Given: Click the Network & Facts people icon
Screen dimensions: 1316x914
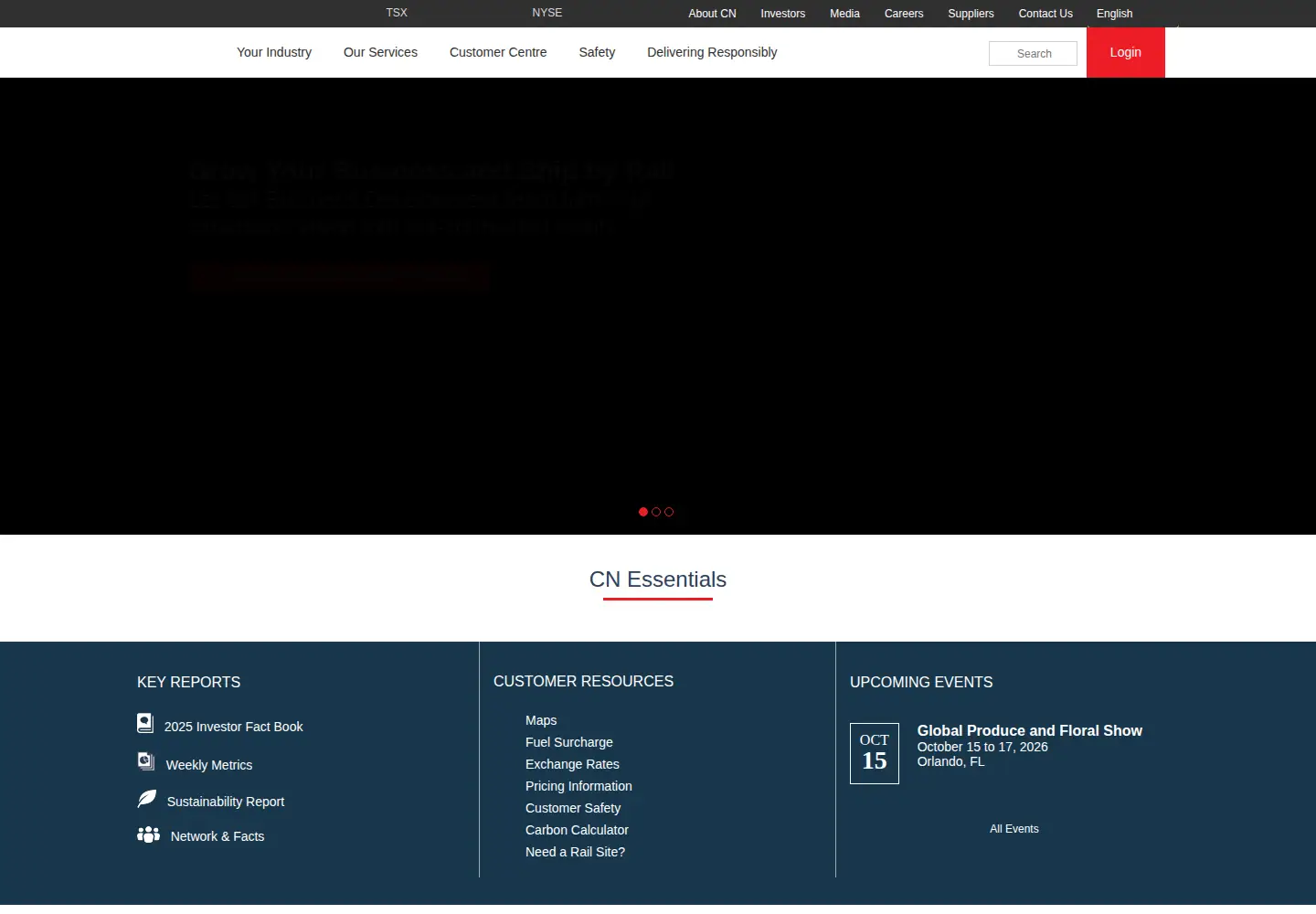Looking at the screenshot, I should (148, 834).
